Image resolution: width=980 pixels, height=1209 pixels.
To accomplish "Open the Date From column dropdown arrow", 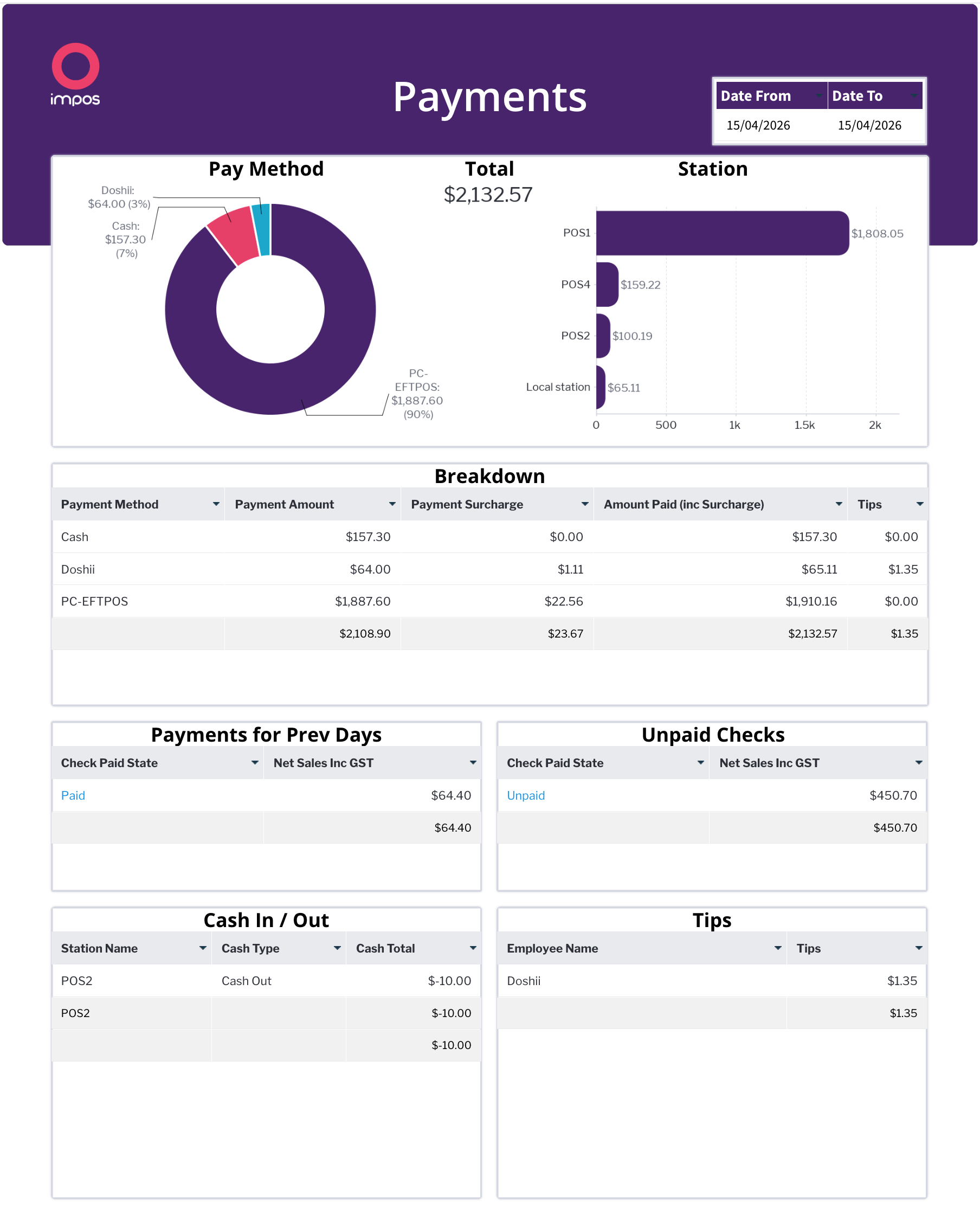I will (818, 96).
